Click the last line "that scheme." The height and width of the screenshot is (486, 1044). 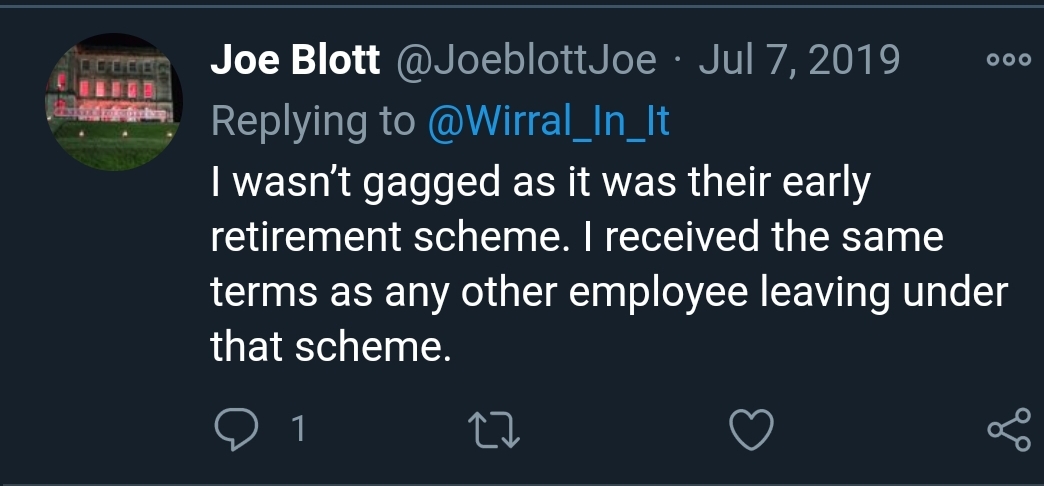(325, 347)
